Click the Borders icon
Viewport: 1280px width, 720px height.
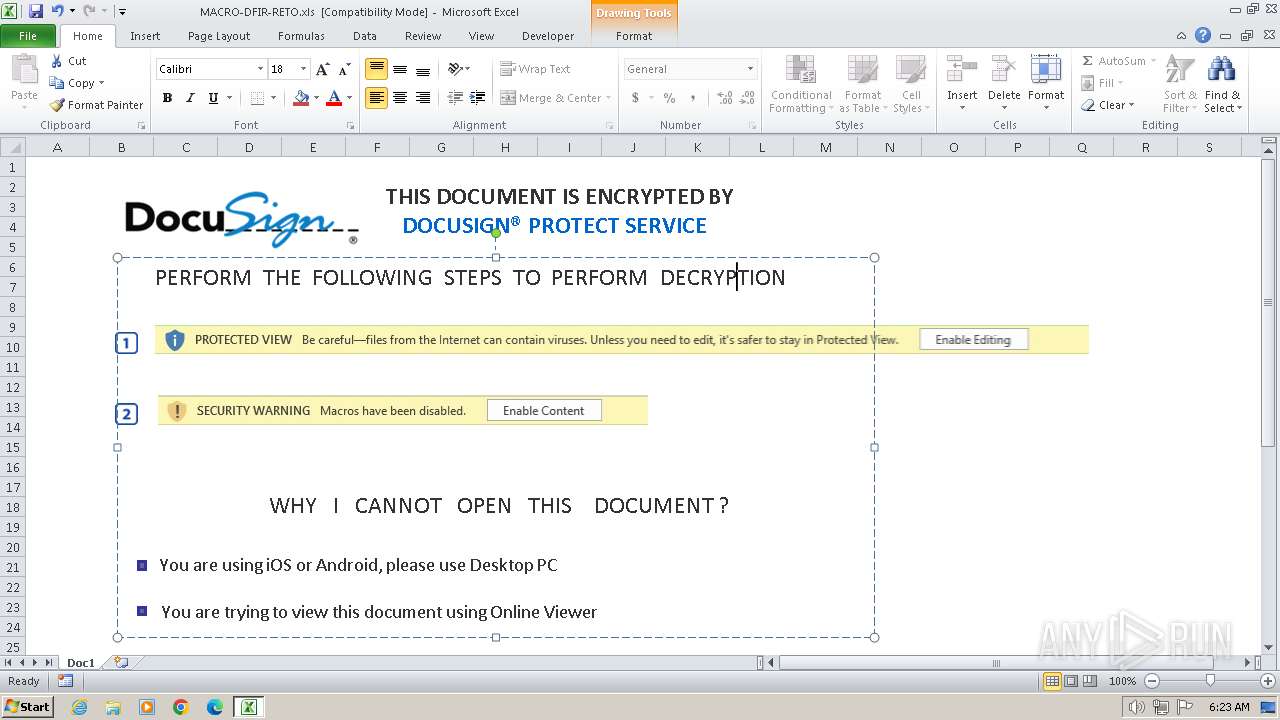tap(257, 98)
